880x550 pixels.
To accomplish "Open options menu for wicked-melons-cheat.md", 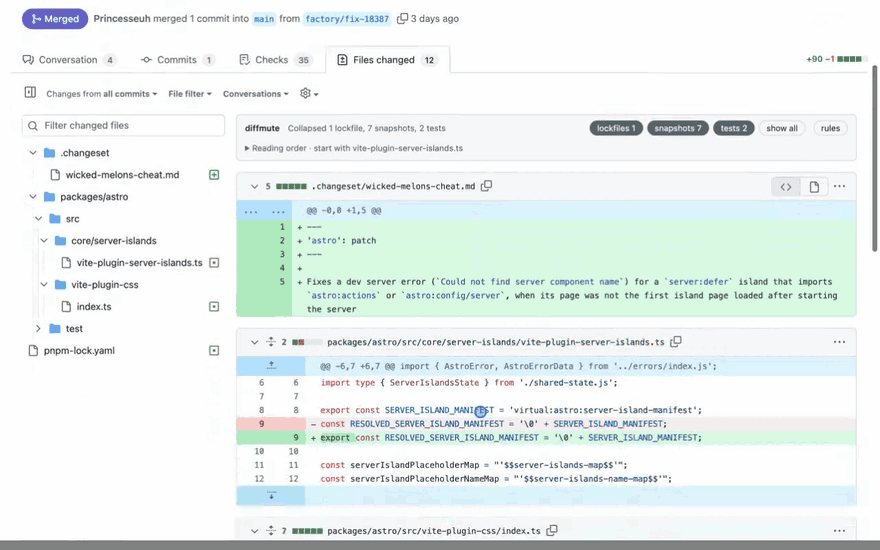I will click(839, 186).
